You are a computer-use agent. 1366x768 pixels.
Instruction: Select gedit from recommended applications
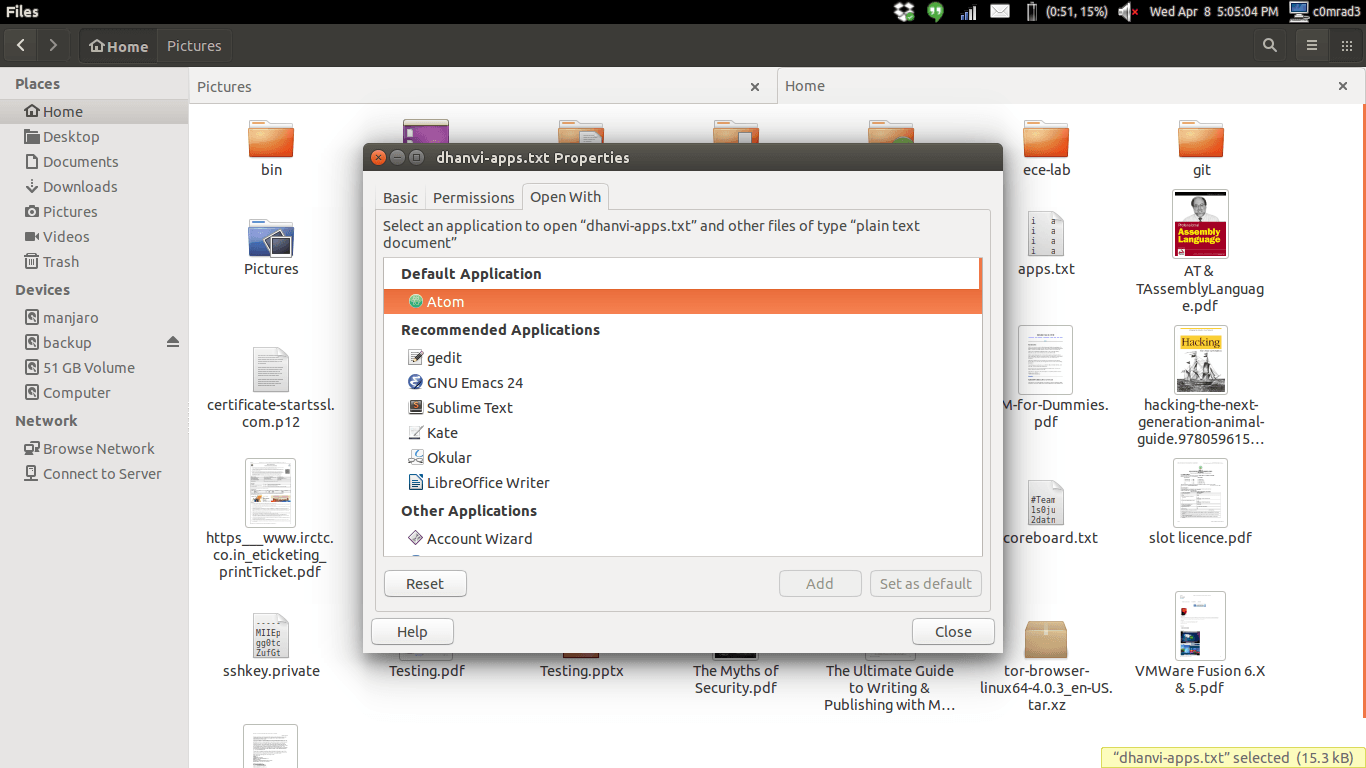tap(444, 357)
